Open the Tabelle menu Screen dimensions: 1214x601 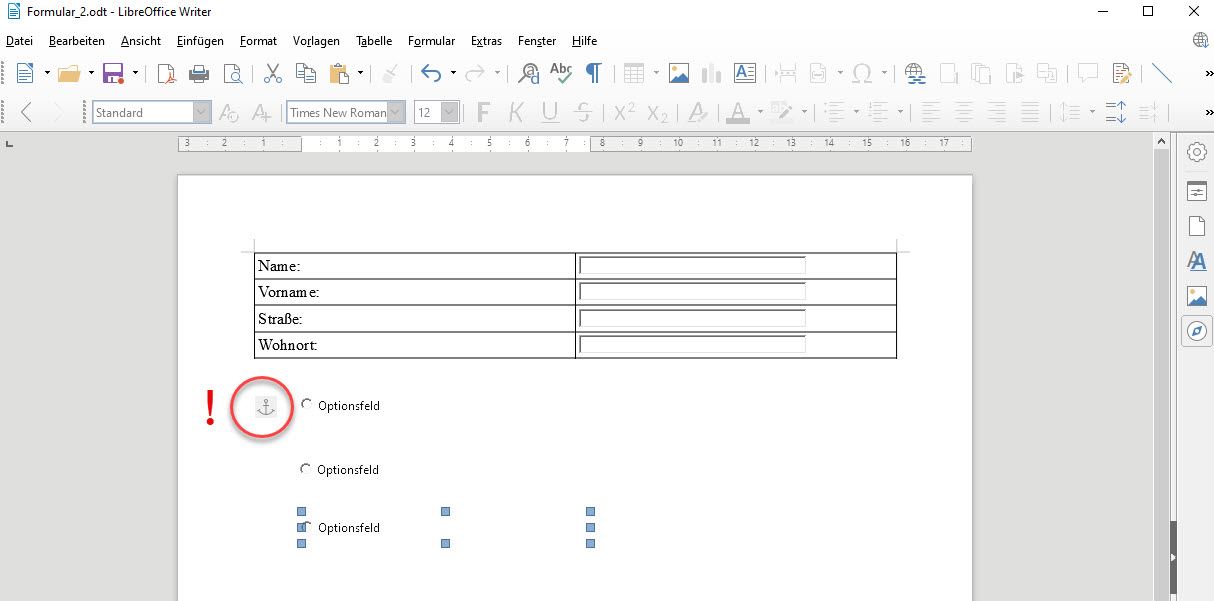click(374, 41)
